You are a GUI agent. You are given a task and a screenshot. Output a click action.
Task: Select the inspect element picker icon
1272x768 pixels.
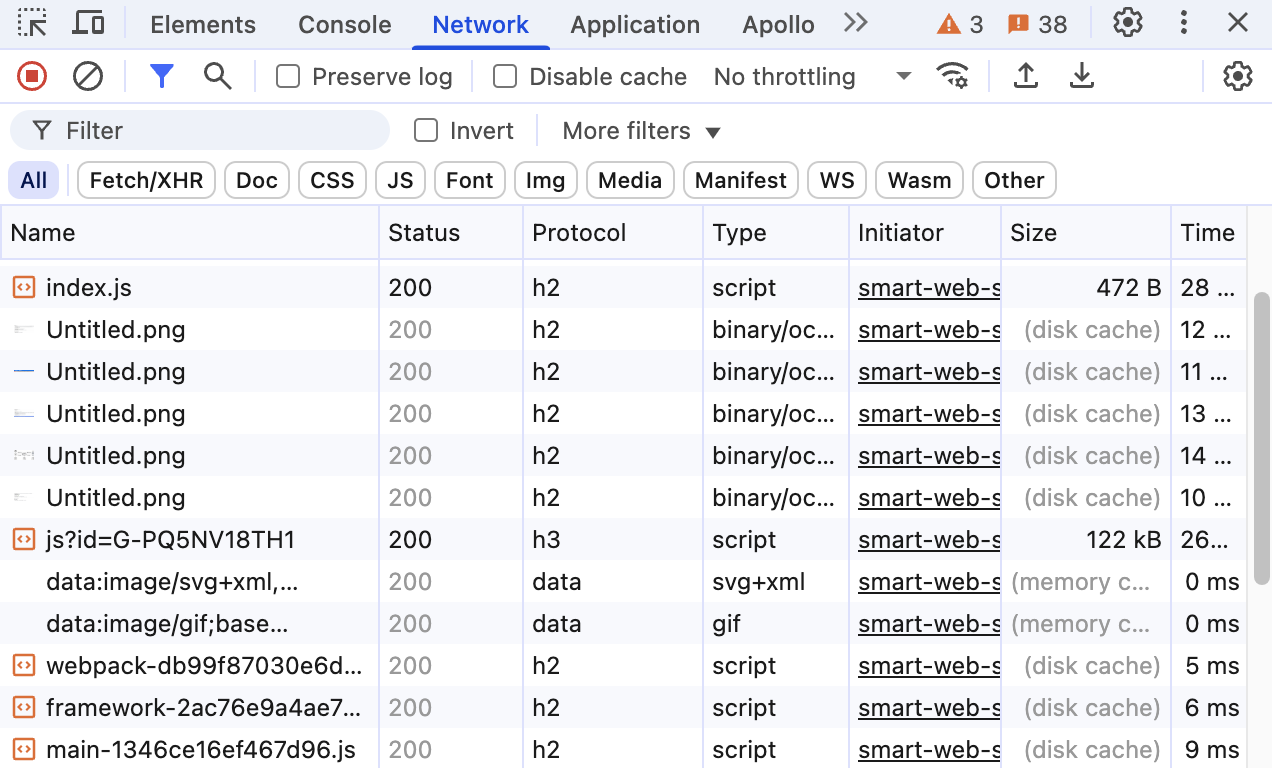point(32,23)
